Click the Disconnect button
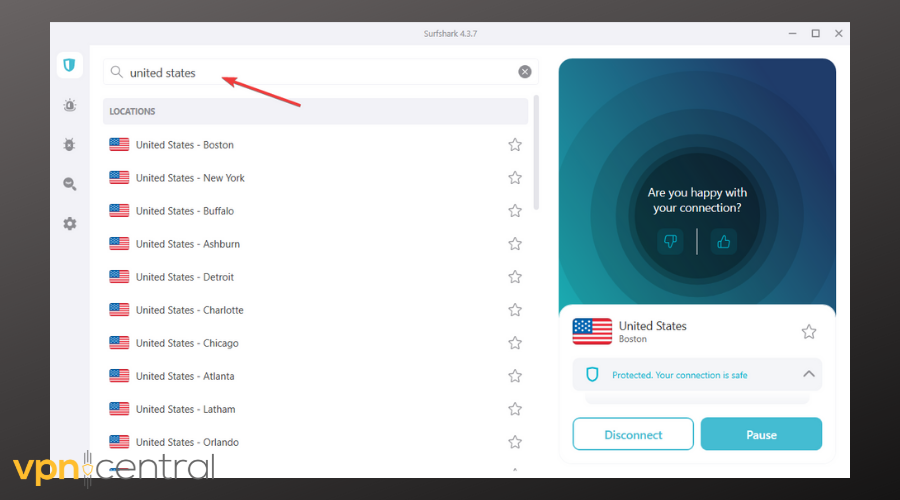Image resolution: width=900 pixels, height=500 pixels. click(x=633, y=434)
